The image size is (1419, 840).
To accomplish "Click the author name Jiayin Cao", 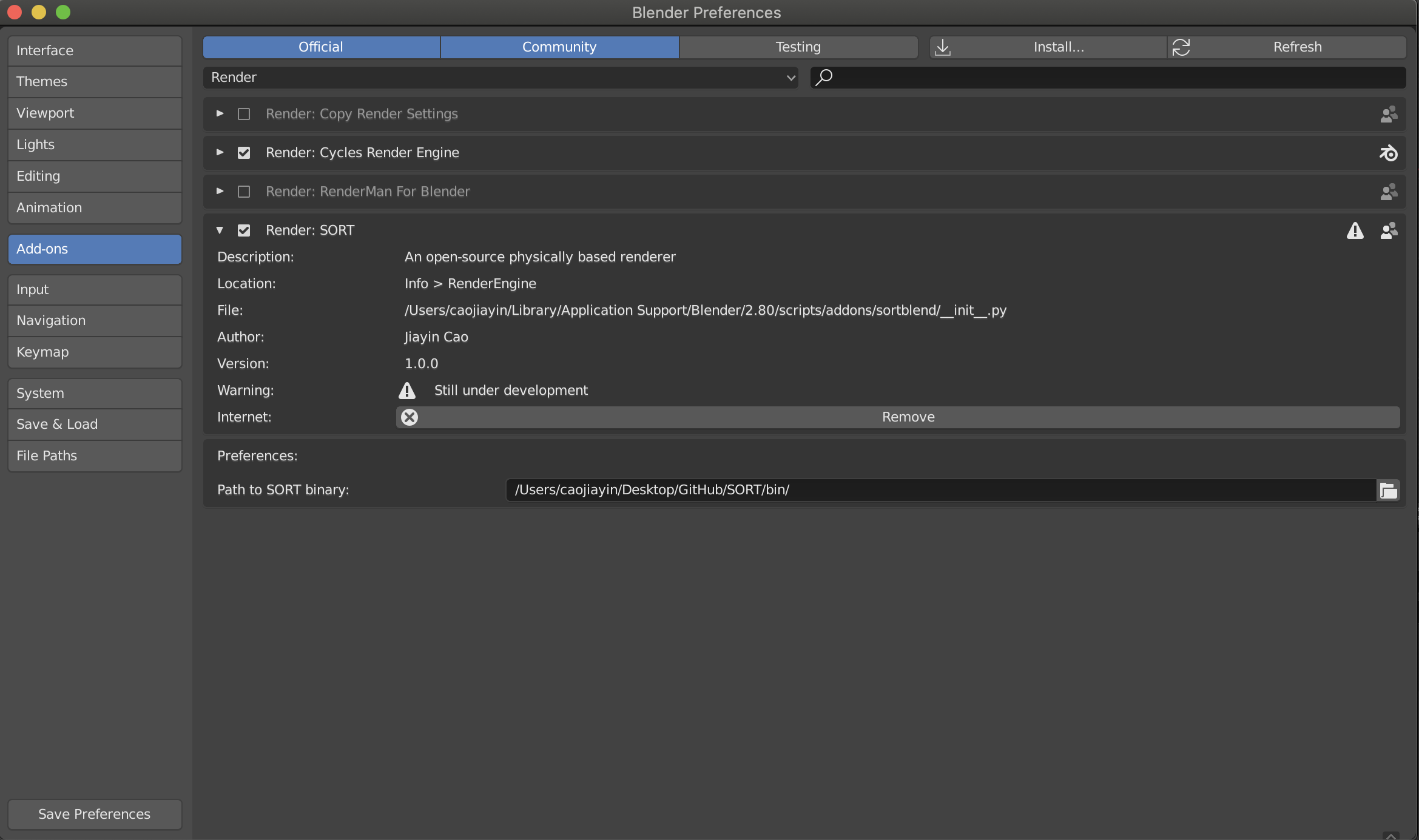I will 436,337.
